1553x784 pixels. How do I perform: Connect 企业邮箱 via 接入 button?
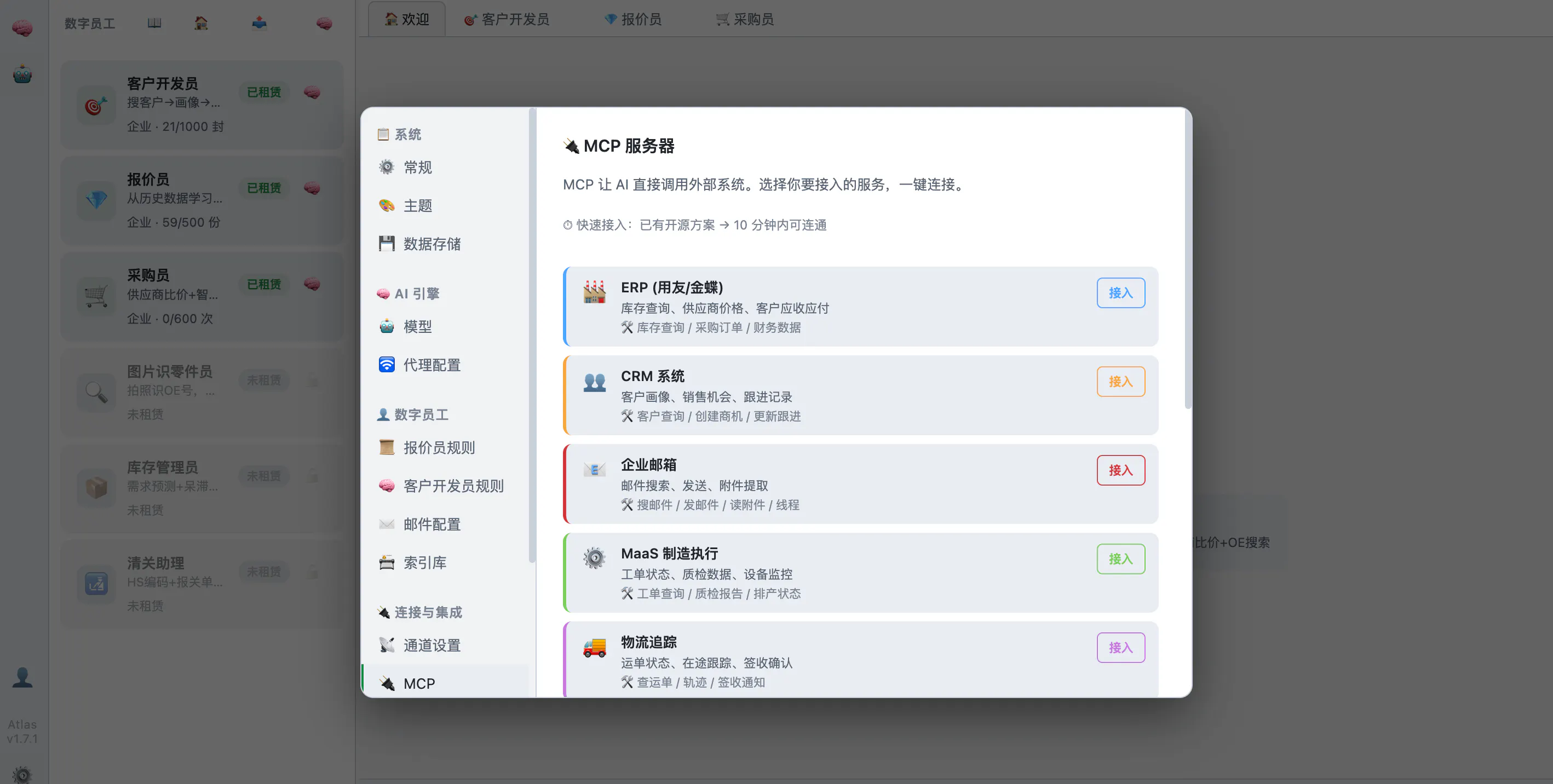(x=1120, y=470)
